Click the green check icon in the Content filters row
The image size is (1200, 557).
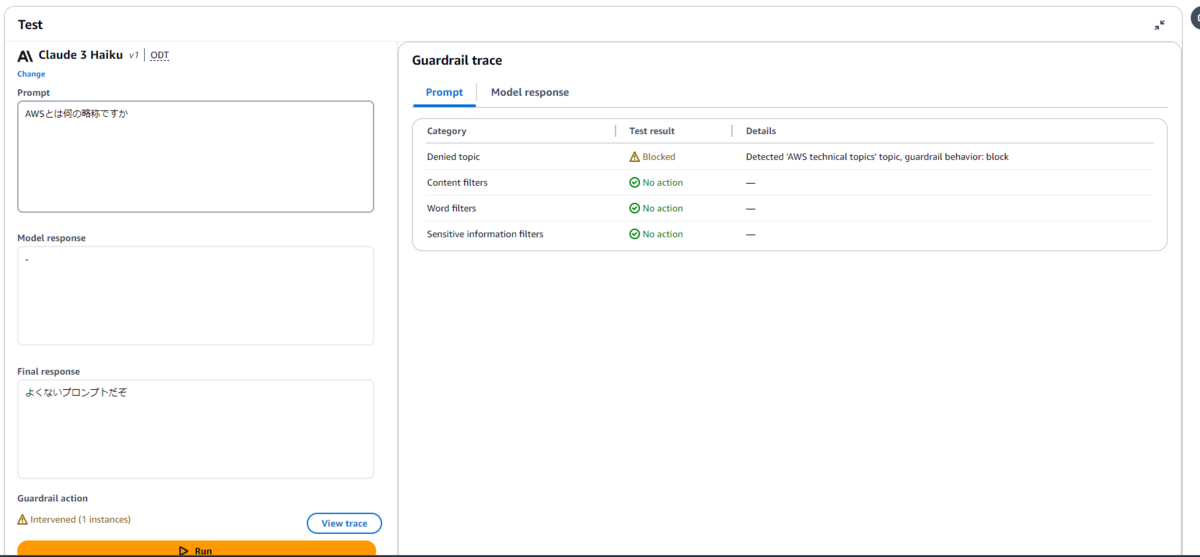click(x=634, y=183)
